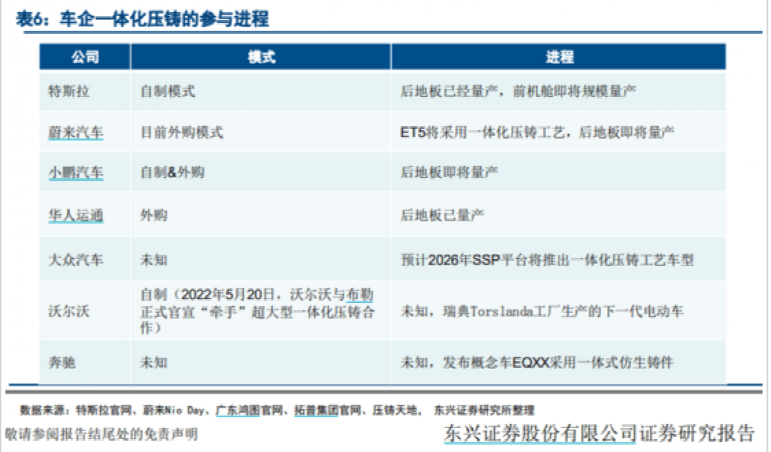This screenshot has height=452, width=771.
Task: Click the "沃尔沃" company cell
Action: click(69, 311)
